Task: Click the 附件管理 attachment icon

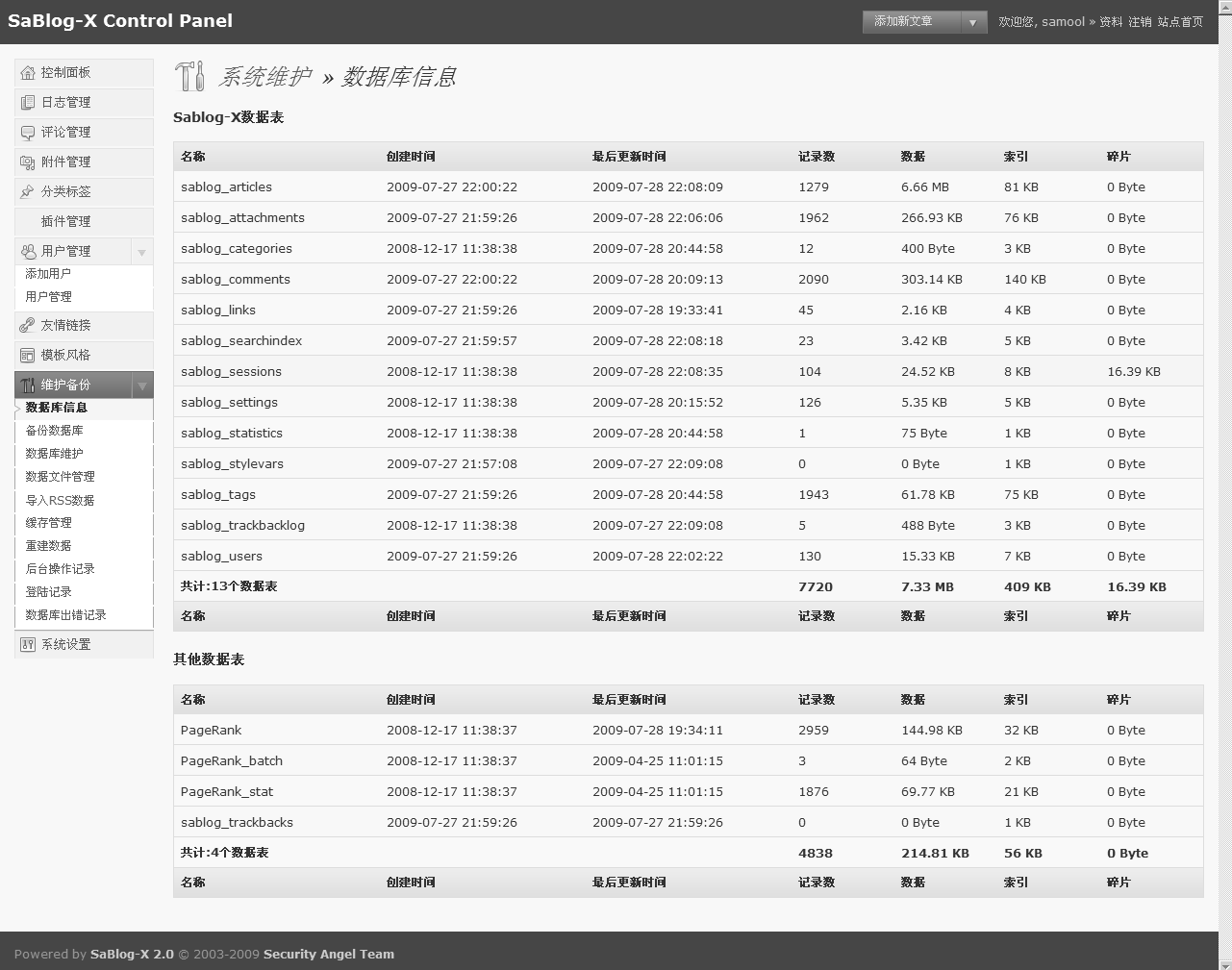Action: click(28, 162)
